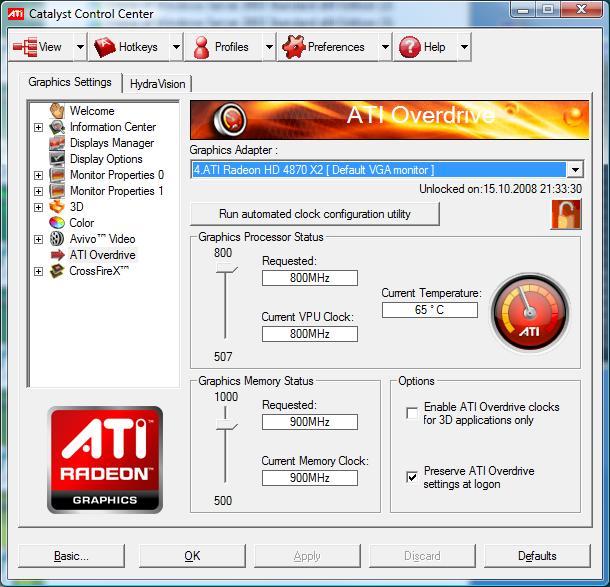Run automated clock configuration utility
Viewport: 610px width, 587px height.
click(315, 214)
